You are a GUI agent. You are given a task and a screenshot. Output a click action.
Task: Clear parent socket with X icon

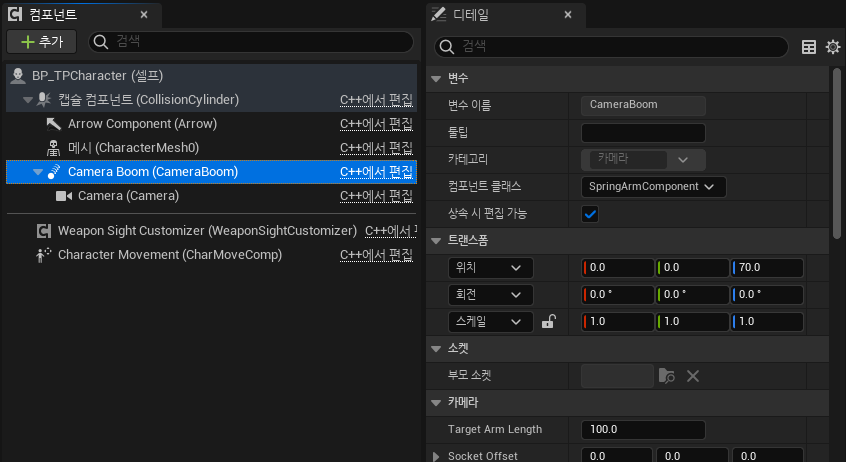[692, 376]
